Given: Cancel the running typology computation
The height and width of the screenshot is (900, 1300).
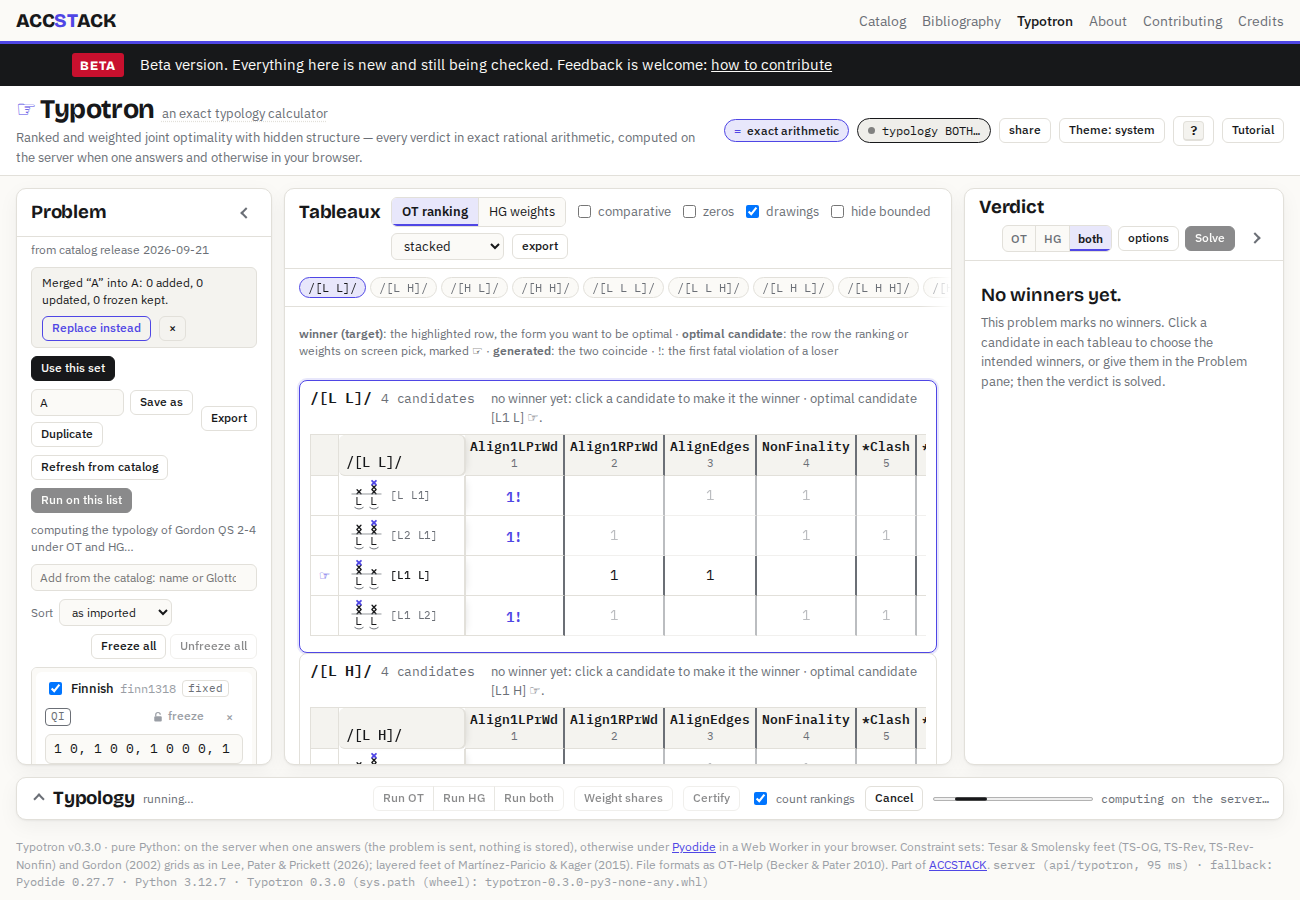Looking at the screenshot, I should (x=894, y=798).
